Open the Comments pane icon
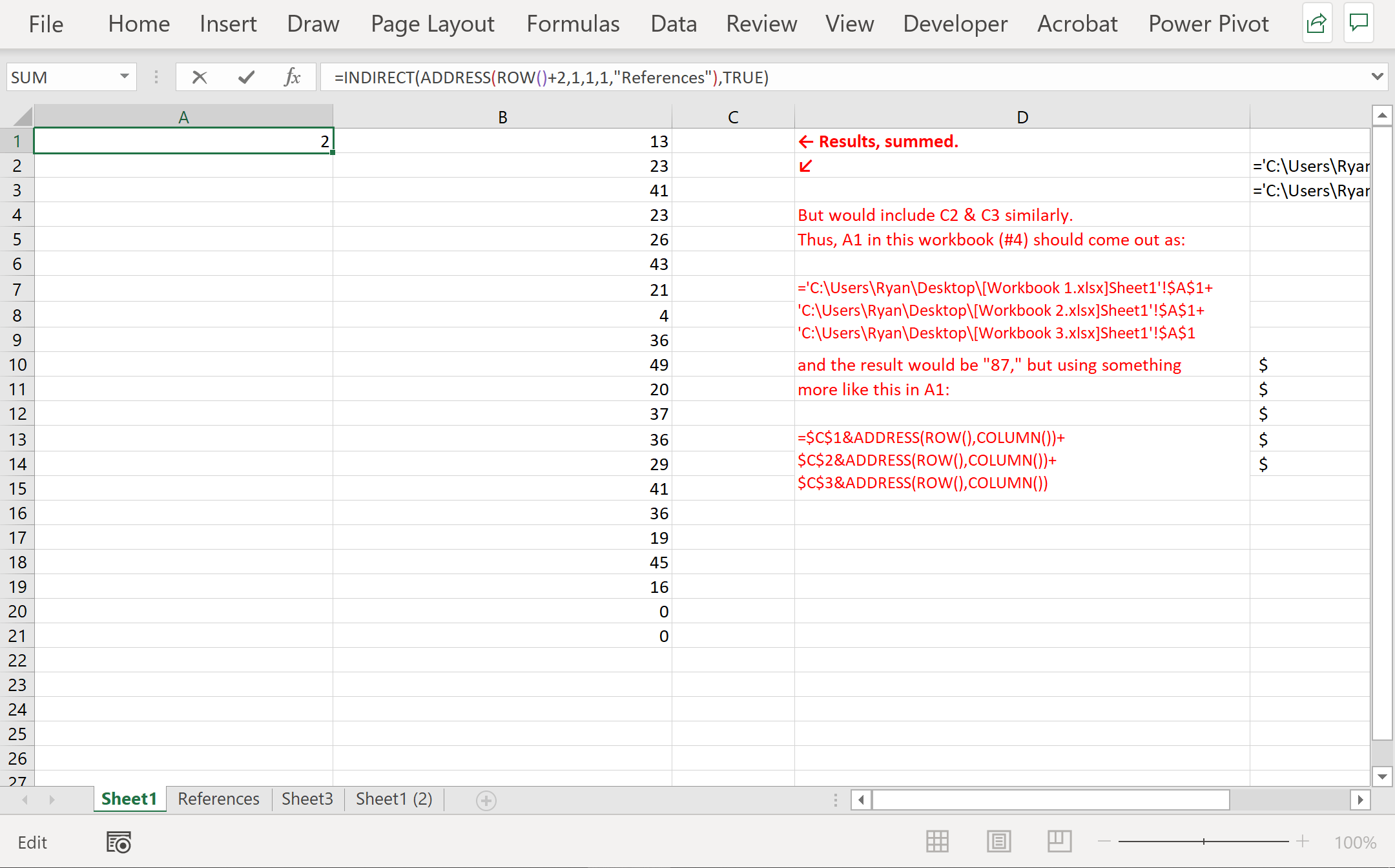Viewport: 1395px width, 868px height. [x=1359, y=24]
